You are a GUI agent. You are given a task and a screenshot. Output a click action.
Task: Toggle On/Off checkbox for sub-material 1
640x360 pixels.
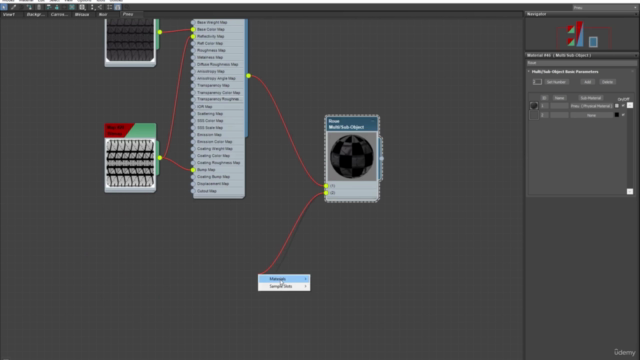[x=623, y=106]
